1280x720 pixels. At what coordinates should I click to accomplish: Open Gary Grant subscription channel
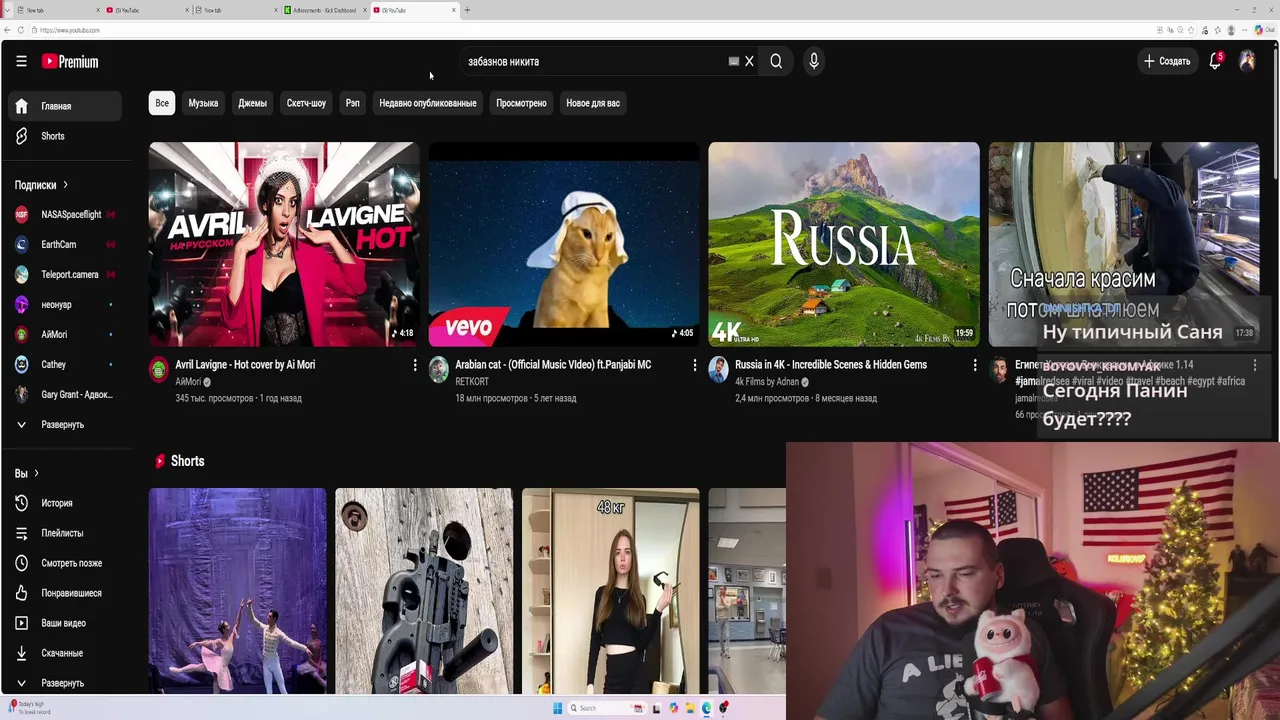(x=64, y=394)
